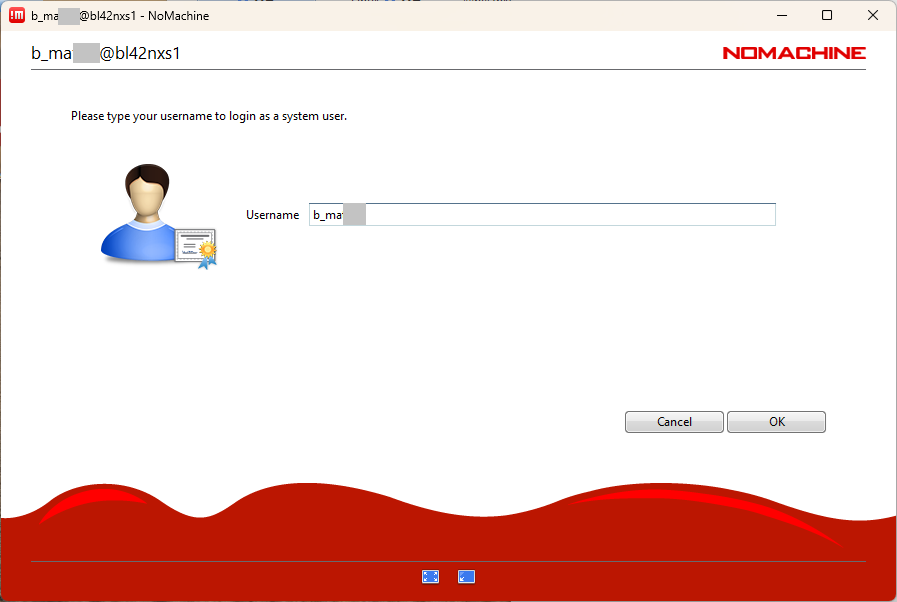Click the "Please type your username" instruction text
897x602 pixels.
pyautogui.click(x=208, y=116)
